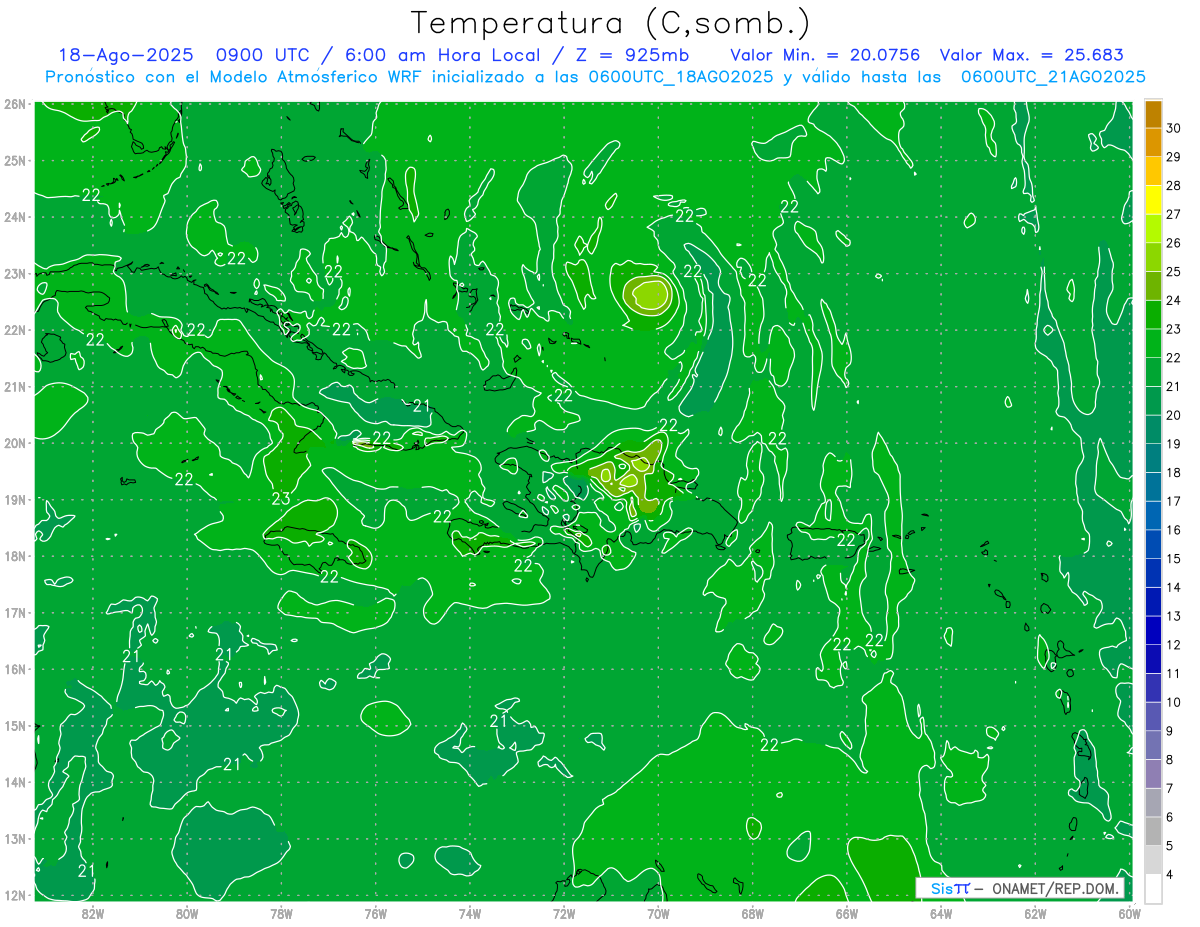Viewport: 1200px width, 927px height.
Task: Click the "25N" latitude axis label
Action: pos(15,160)
